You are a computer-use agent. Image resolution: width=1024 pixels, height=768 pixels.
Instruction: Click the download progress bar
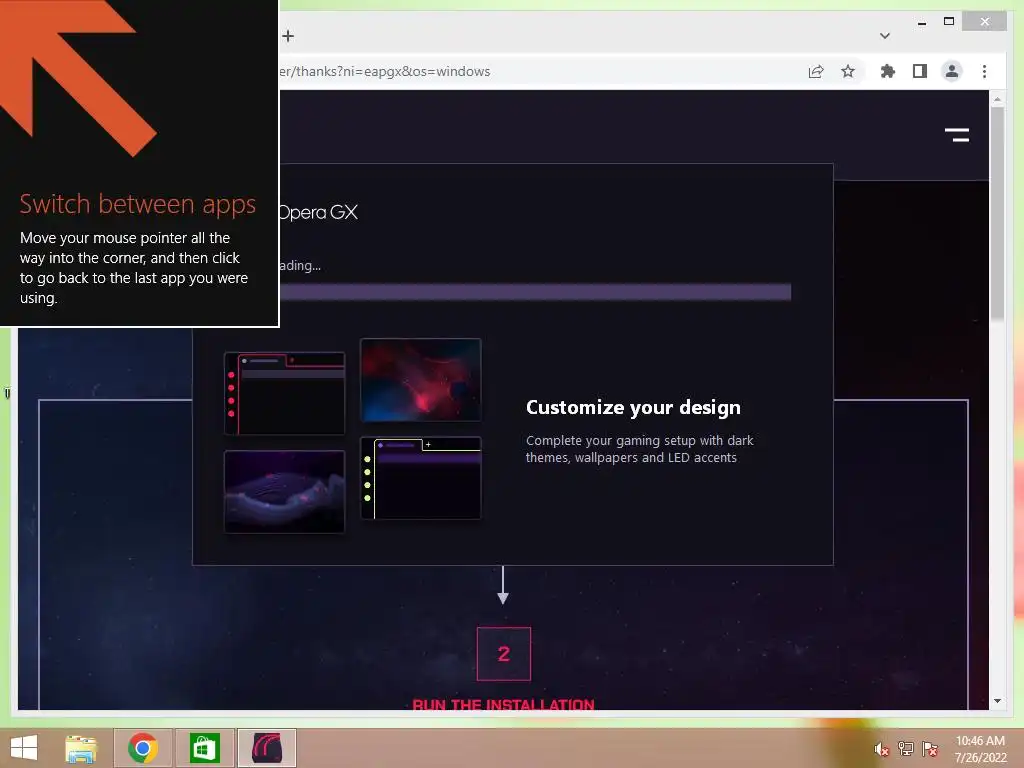(536, 291)
